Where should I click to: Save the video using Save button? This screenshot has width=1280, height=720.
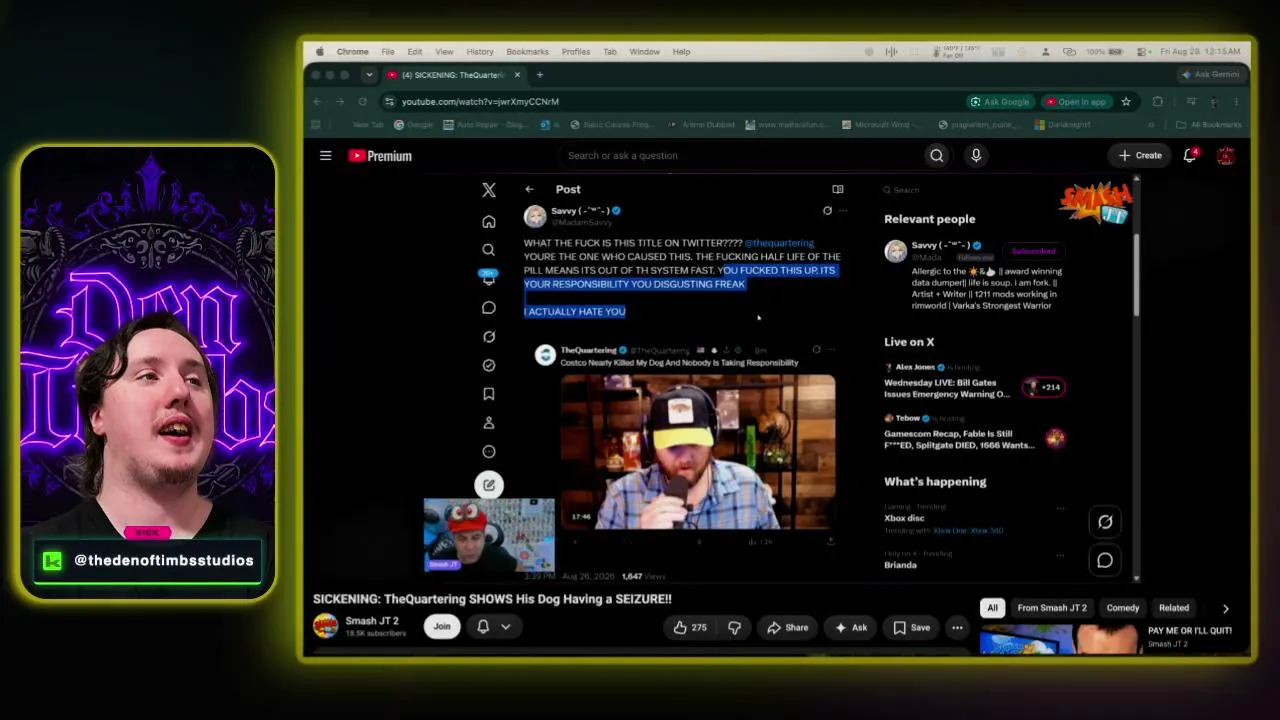(x=911, y=627)
